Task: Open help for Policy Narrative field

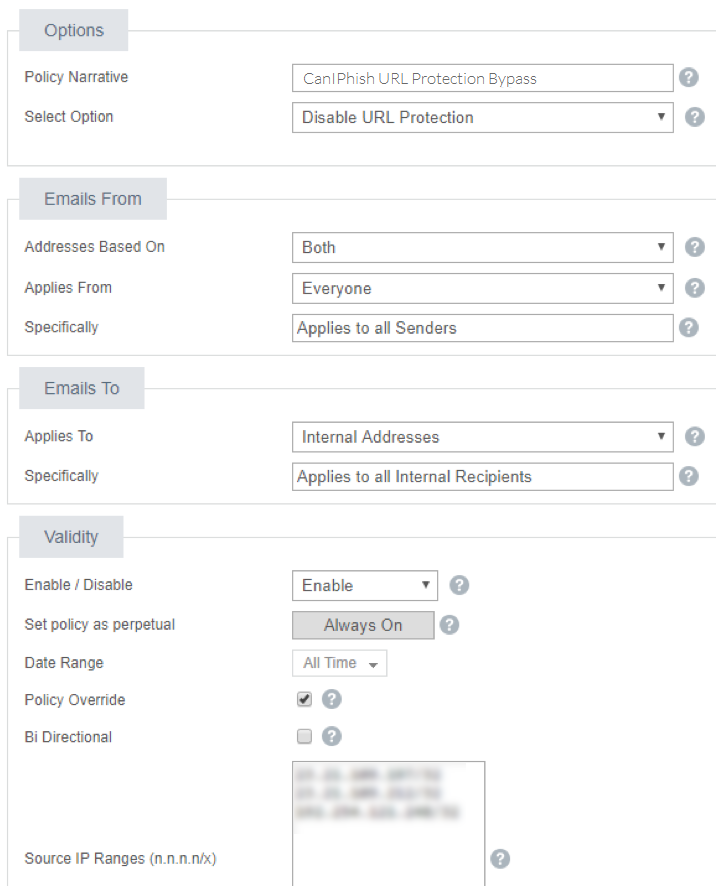Action: pos(688,77)
